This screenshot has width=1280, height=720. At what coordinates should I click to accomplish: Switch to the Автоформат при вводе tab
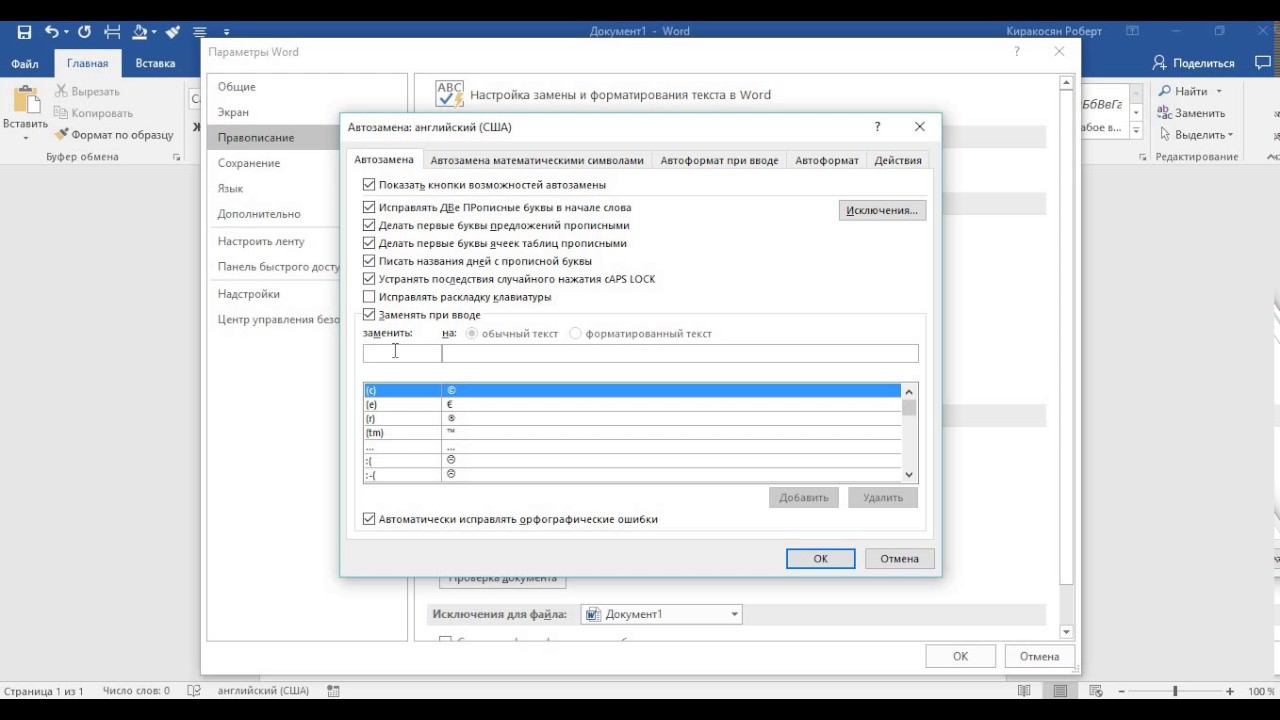coord(719,160)
